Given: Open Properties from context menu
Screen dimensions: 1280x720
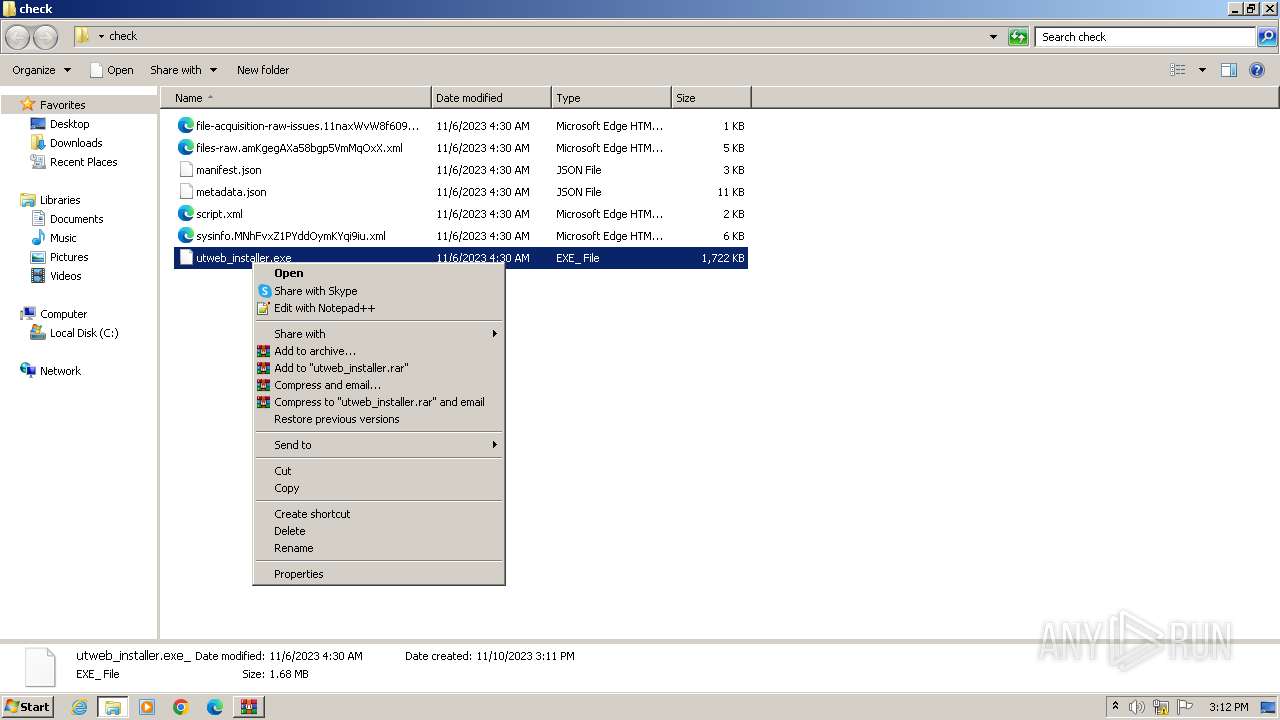Looking at the screenshot, I should tap(378, 574).
